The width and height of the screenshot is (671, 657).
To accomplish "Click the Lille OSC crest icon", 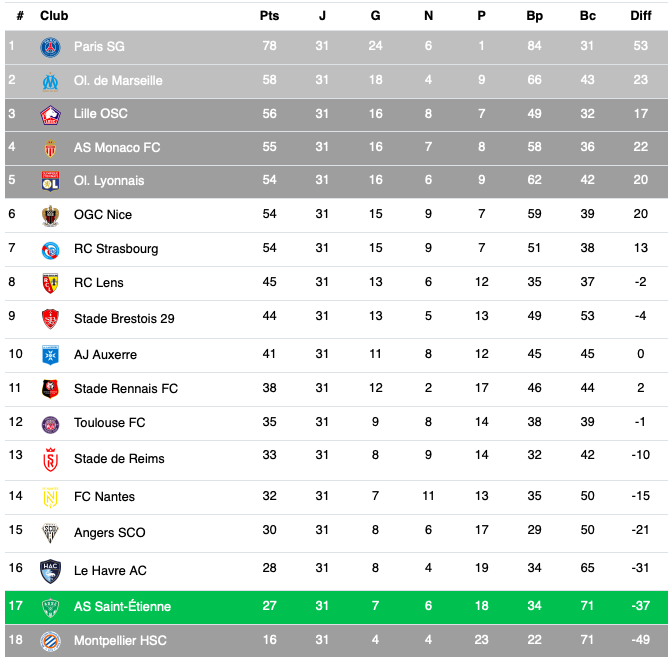I will coord(50,115).
